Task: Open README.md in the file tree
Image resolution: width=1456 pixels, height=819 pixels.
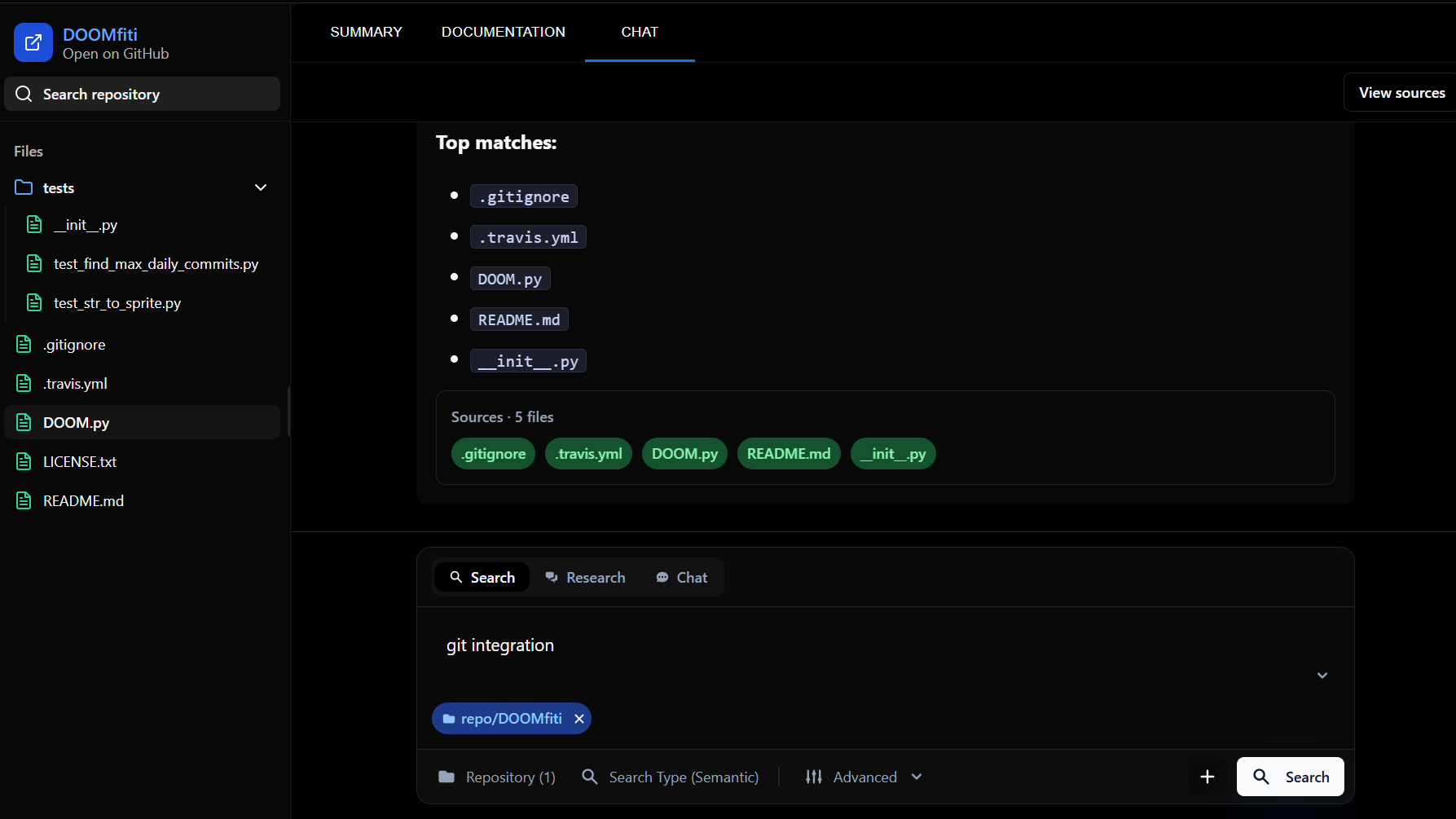Action: pos(83,500)
